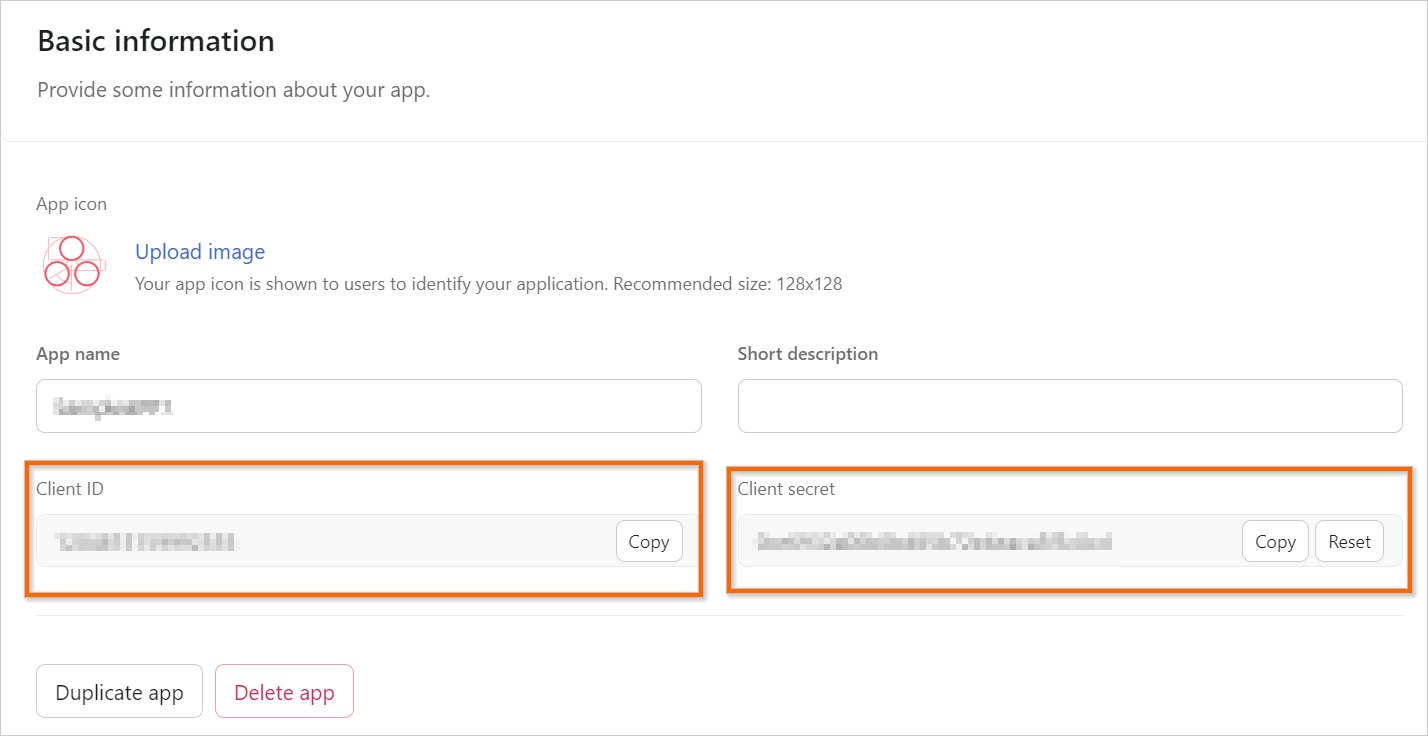Click the Duplicate app button
This screenshot has height=736, width=1428.
click(x=119, y=692)
